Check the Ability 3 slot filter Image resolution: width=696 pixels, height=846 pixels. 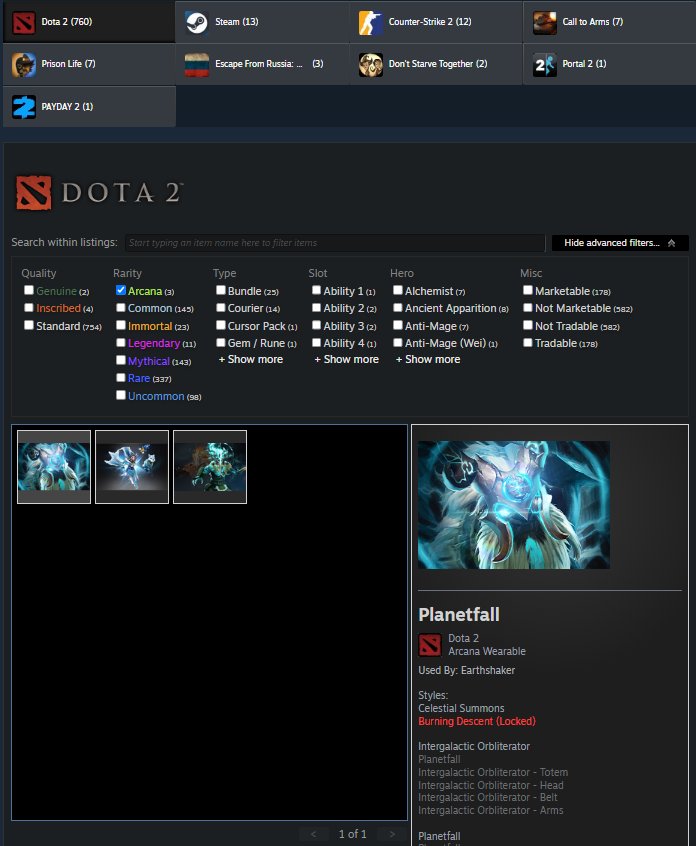coord(317,325)
